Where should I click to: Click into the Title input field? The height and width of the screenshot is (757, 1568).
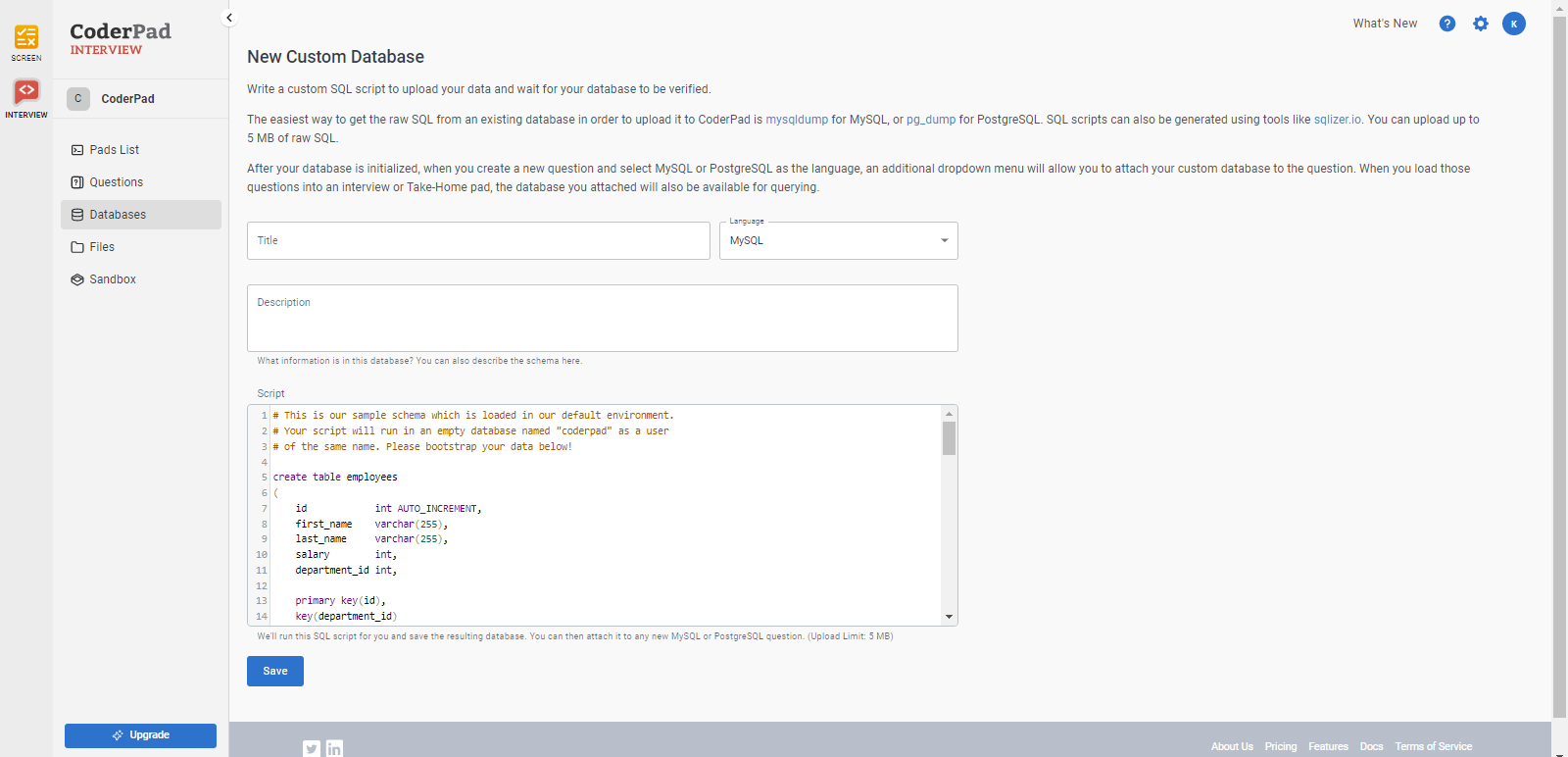[x=478, y=241]
